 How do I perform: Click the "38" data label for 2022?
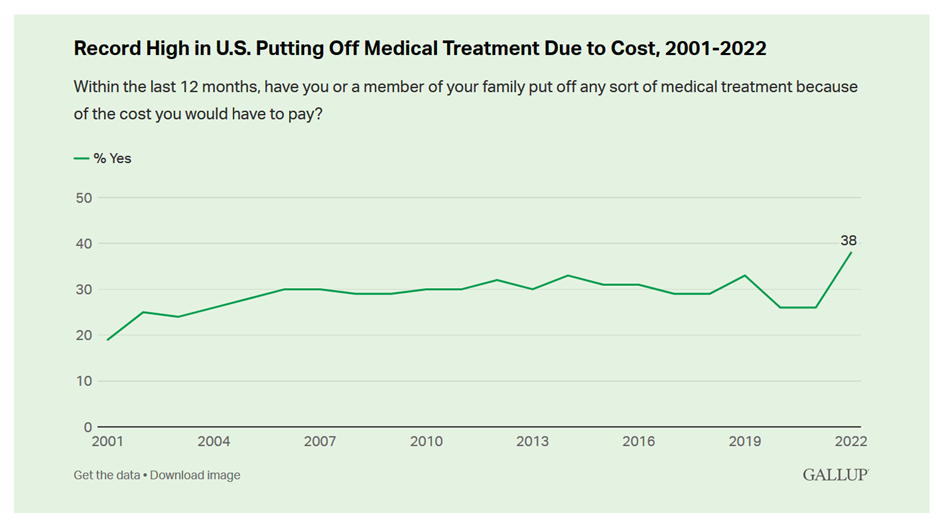[x=848, y=240]
